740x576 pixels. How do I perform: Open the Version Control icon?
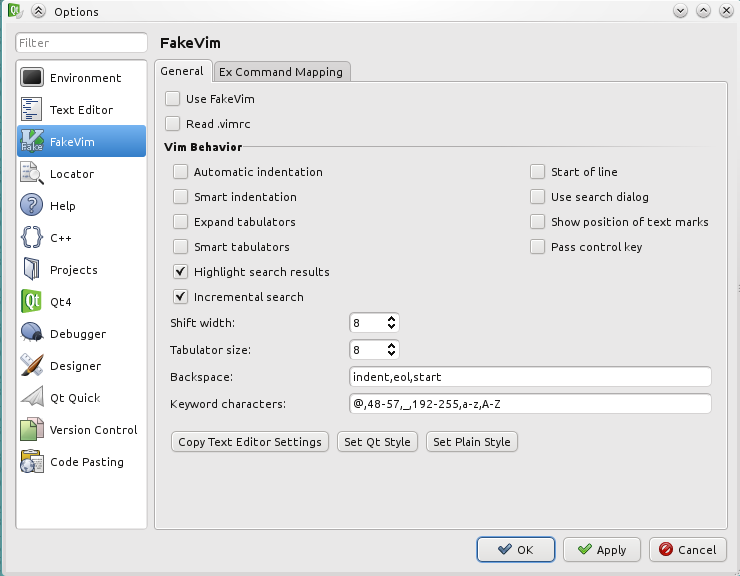[32, 430]
